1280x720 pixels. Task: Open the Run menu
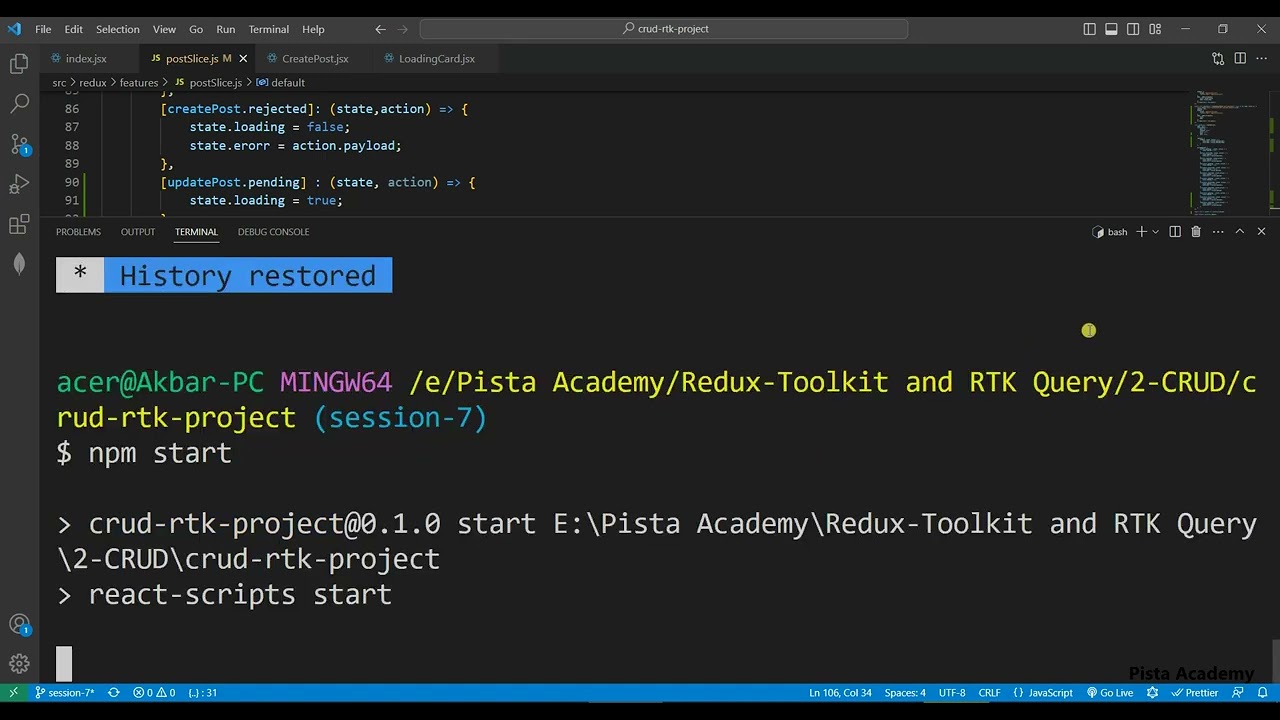(x=226, y=29)
